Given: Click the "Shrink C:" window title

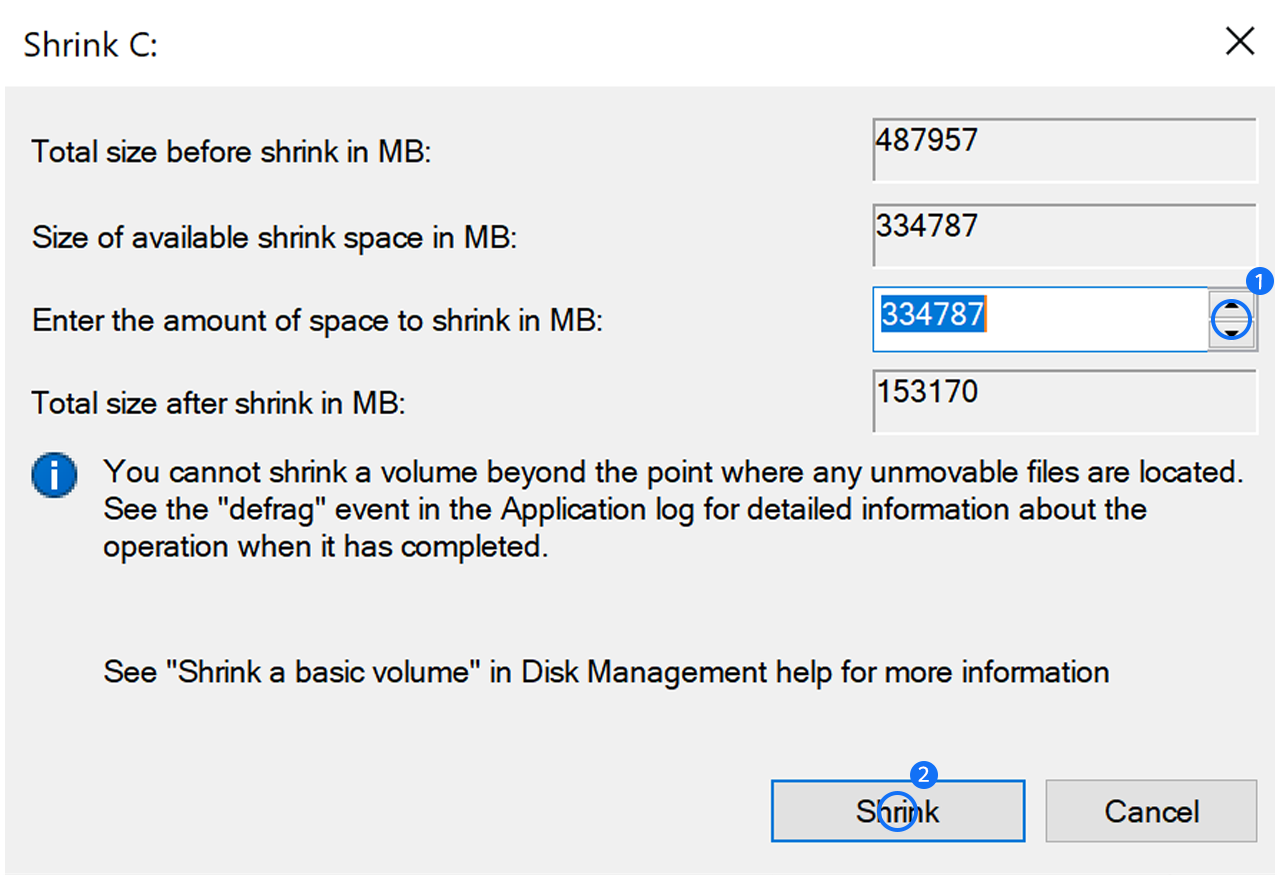Looking at the screenshot, I should pos(91,45).
